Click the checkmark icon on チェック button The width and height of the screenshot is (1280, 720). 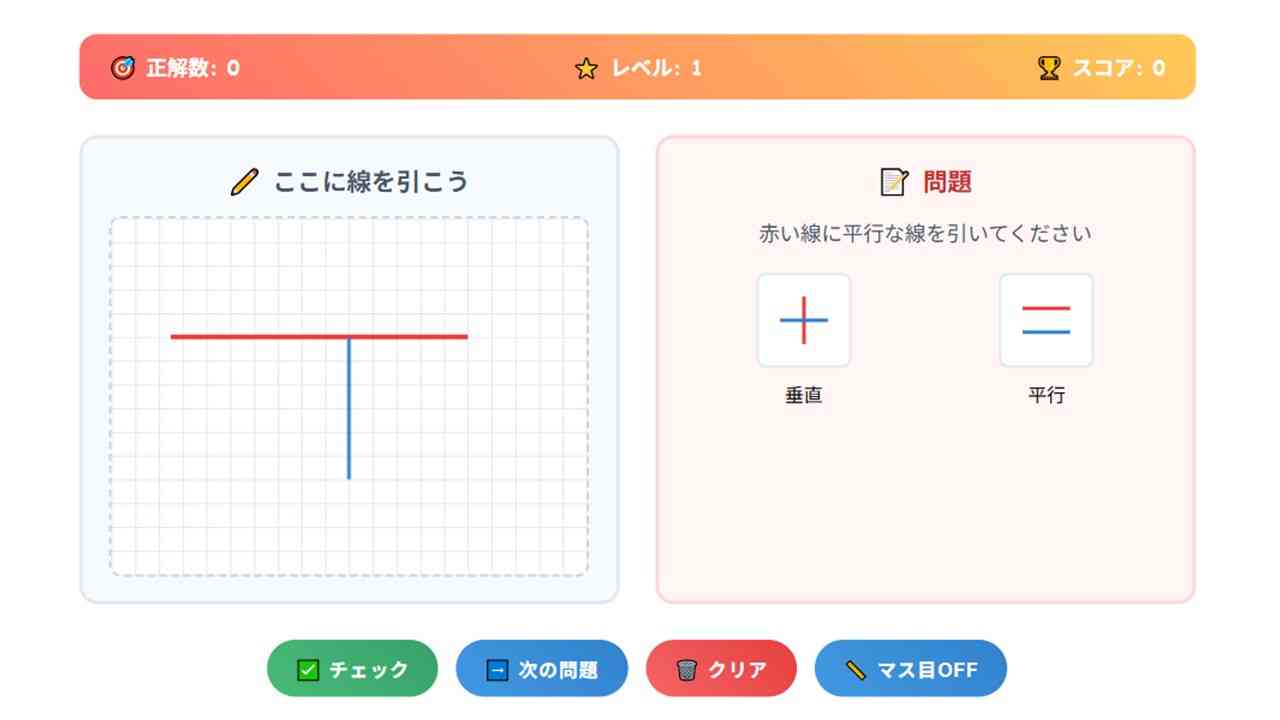pyautogui.click(x=308, y=669)
